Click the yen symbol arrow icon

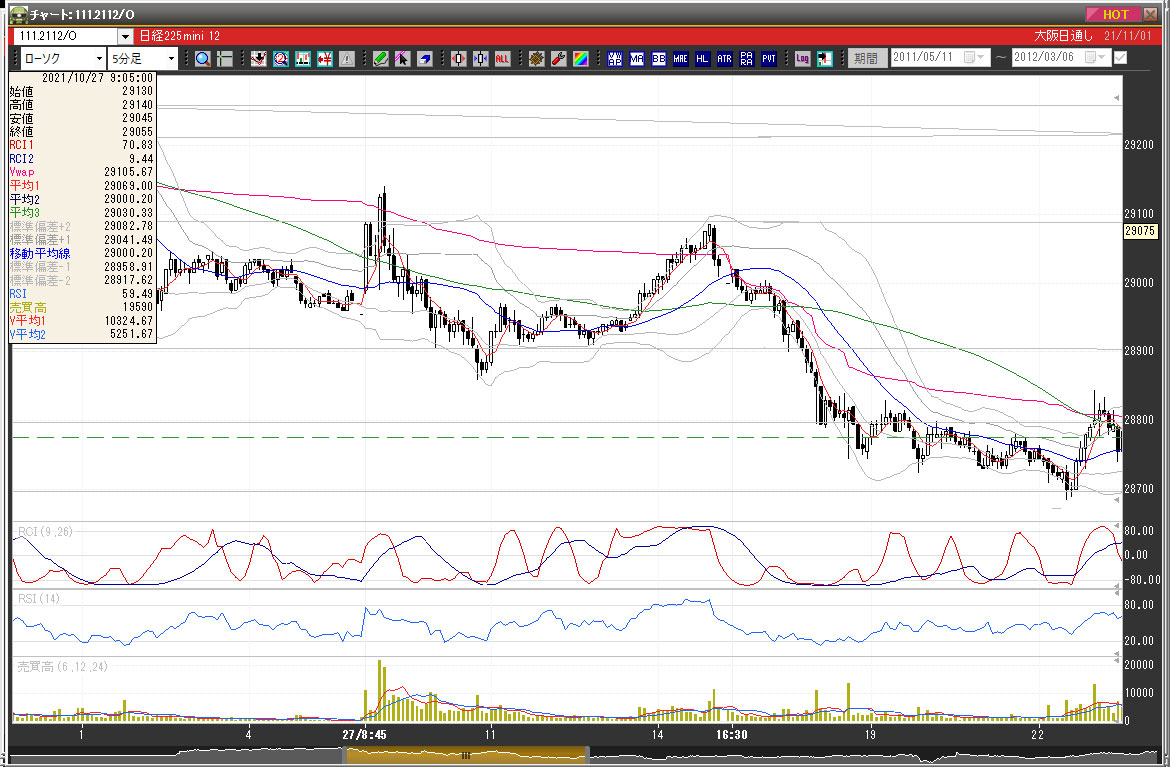coord(325,58)
